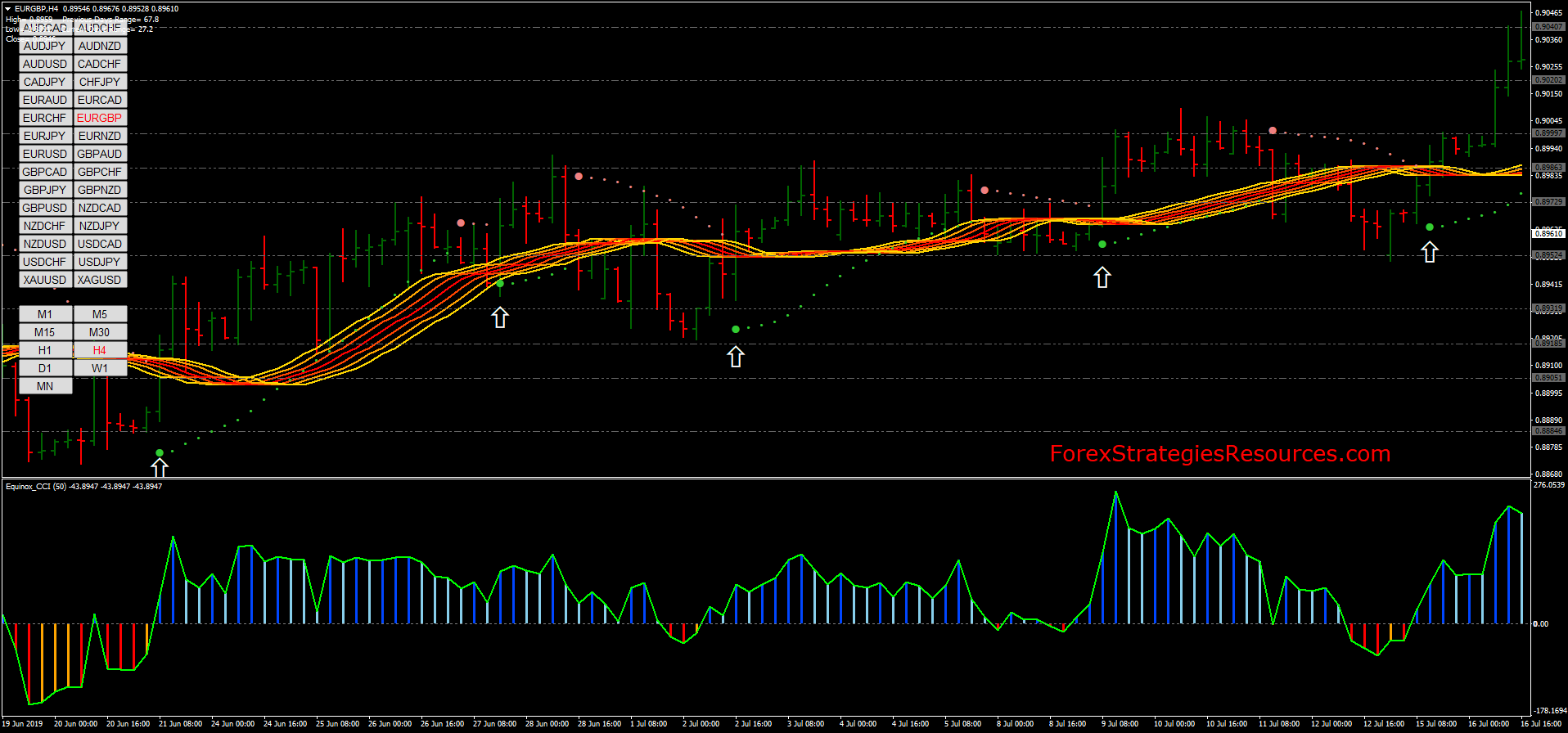The width and height of the screenshot is (1568, 733).
Task: Click the 0.00 zero-line label of the CCI panel
Action: [x=1541, y=624]
